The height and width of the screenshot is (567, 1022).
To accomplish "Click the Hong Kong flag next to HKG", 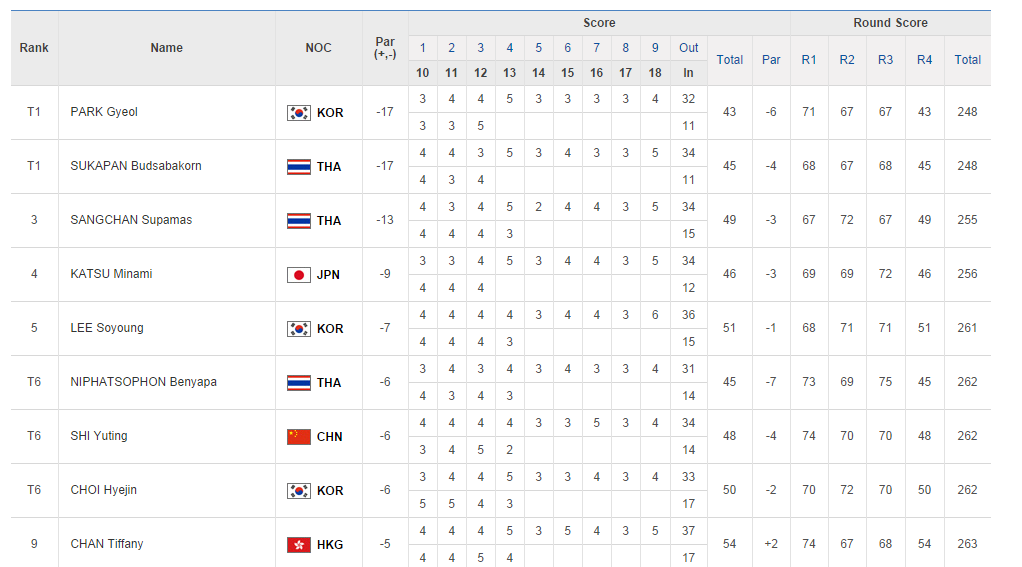I will pyautogui.click(x=298, y=545).
